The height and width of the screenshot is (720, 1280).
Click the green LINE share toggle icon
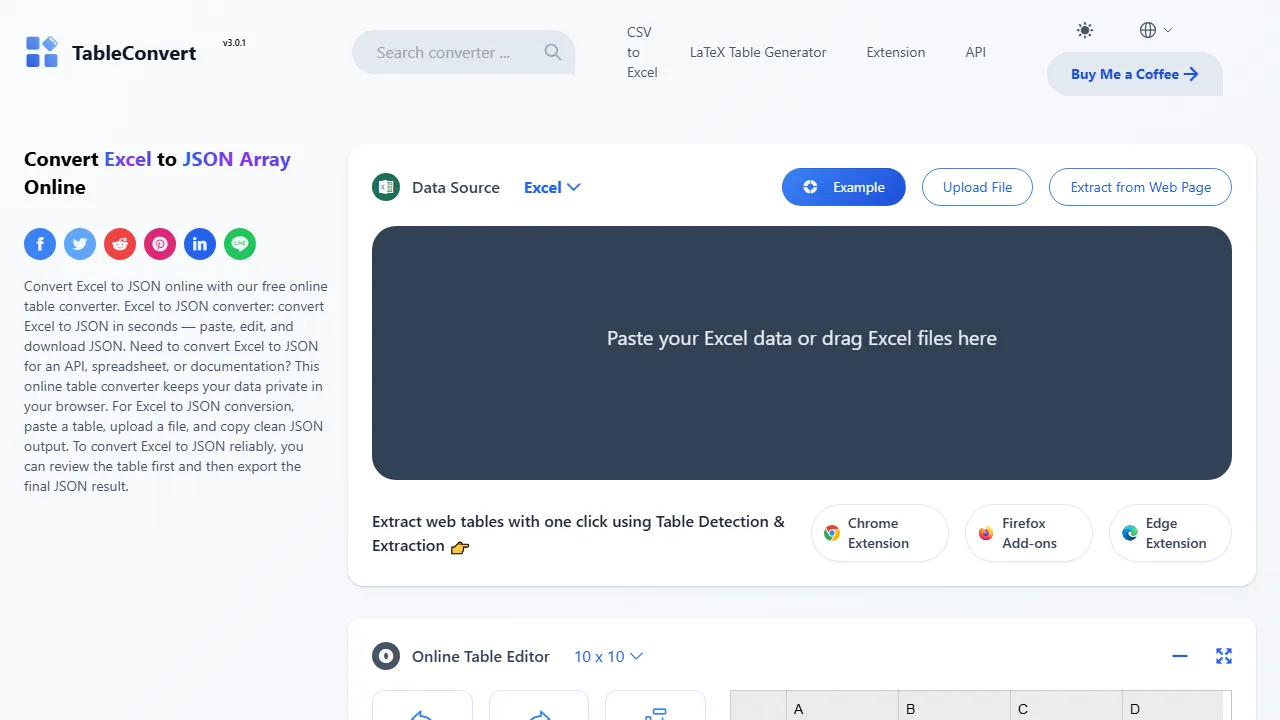pyautogui.click(x=240, y=244)
